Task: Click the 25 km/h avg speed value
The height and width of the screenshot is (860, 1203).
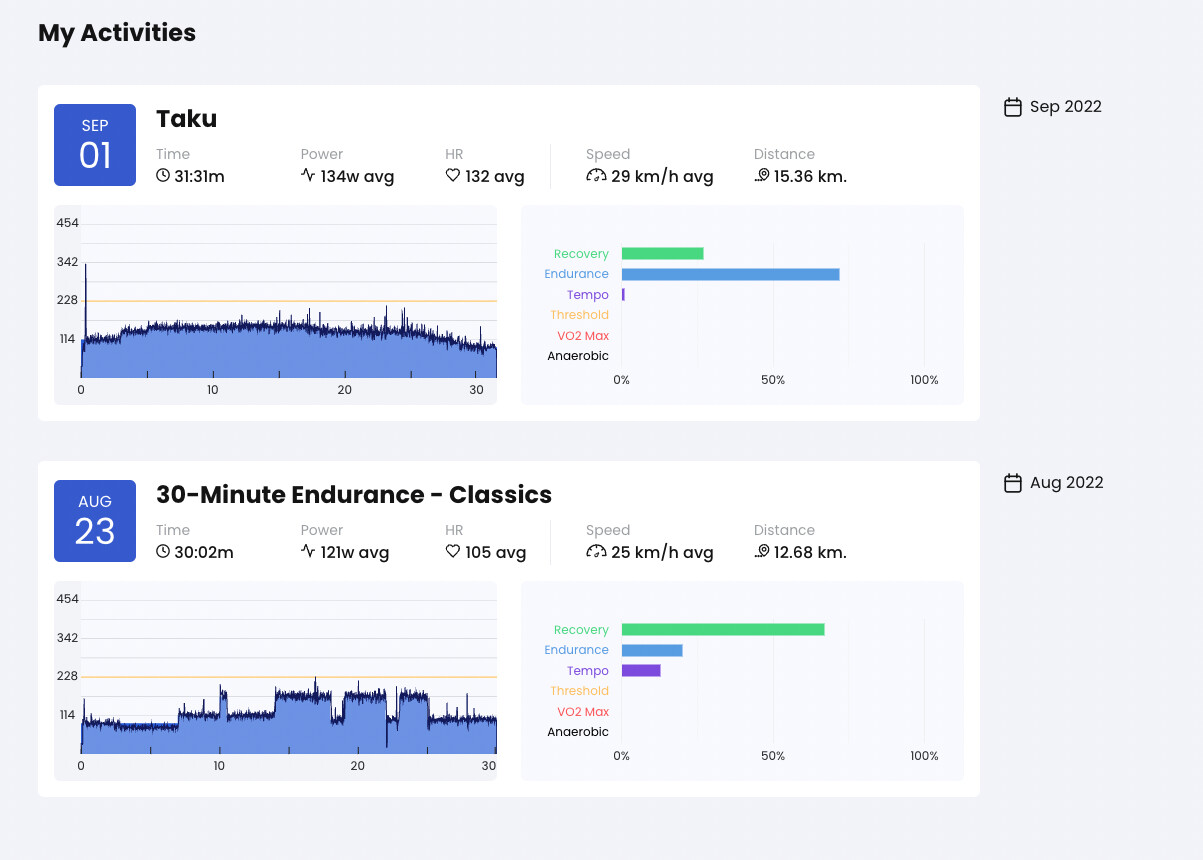Action: pos(662,553)
